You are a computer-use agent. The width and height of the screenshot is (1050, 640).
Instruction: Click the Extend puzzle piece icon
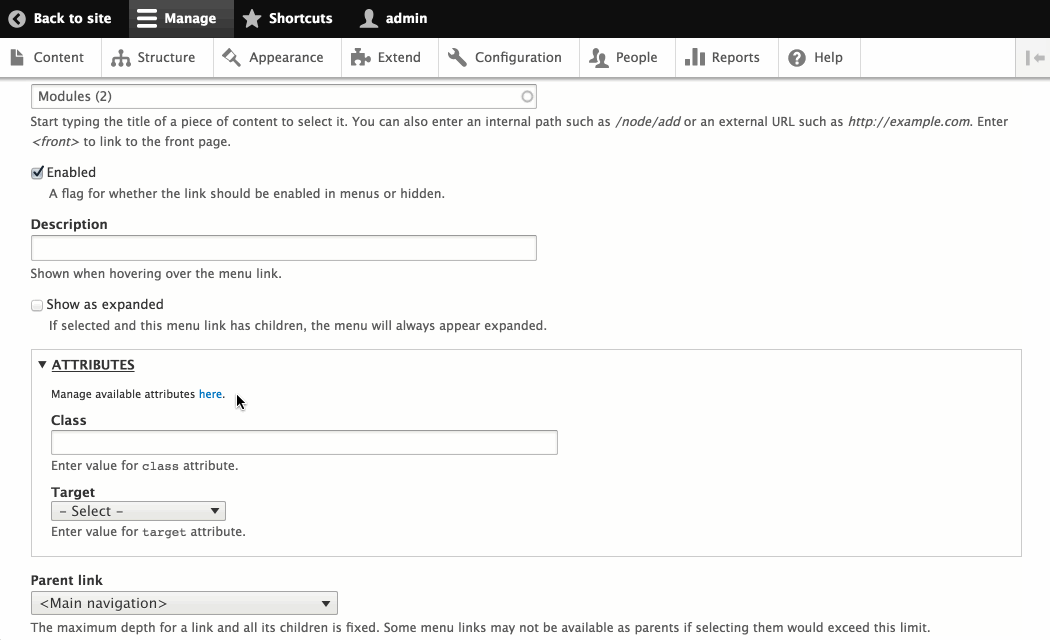click(360, 58)
